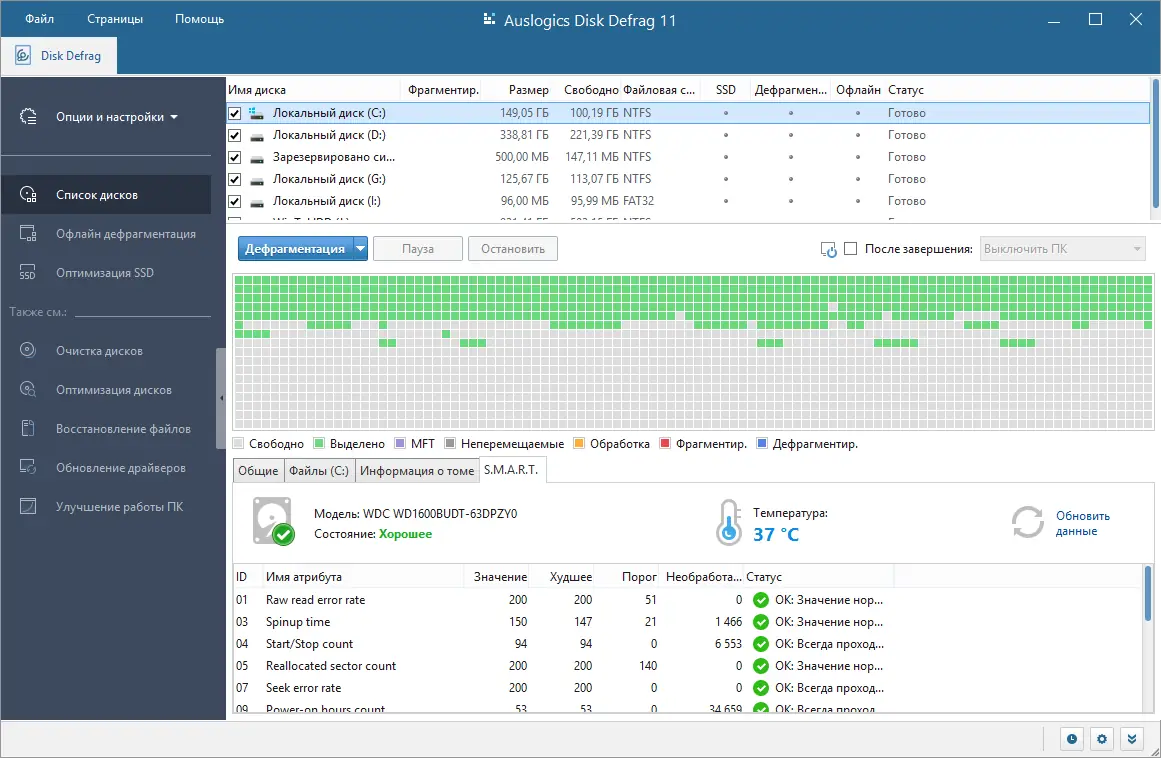Click Обновить данные to refresh SMART data
Screen dimensions: 1161x758
[x=1085, y=521]
